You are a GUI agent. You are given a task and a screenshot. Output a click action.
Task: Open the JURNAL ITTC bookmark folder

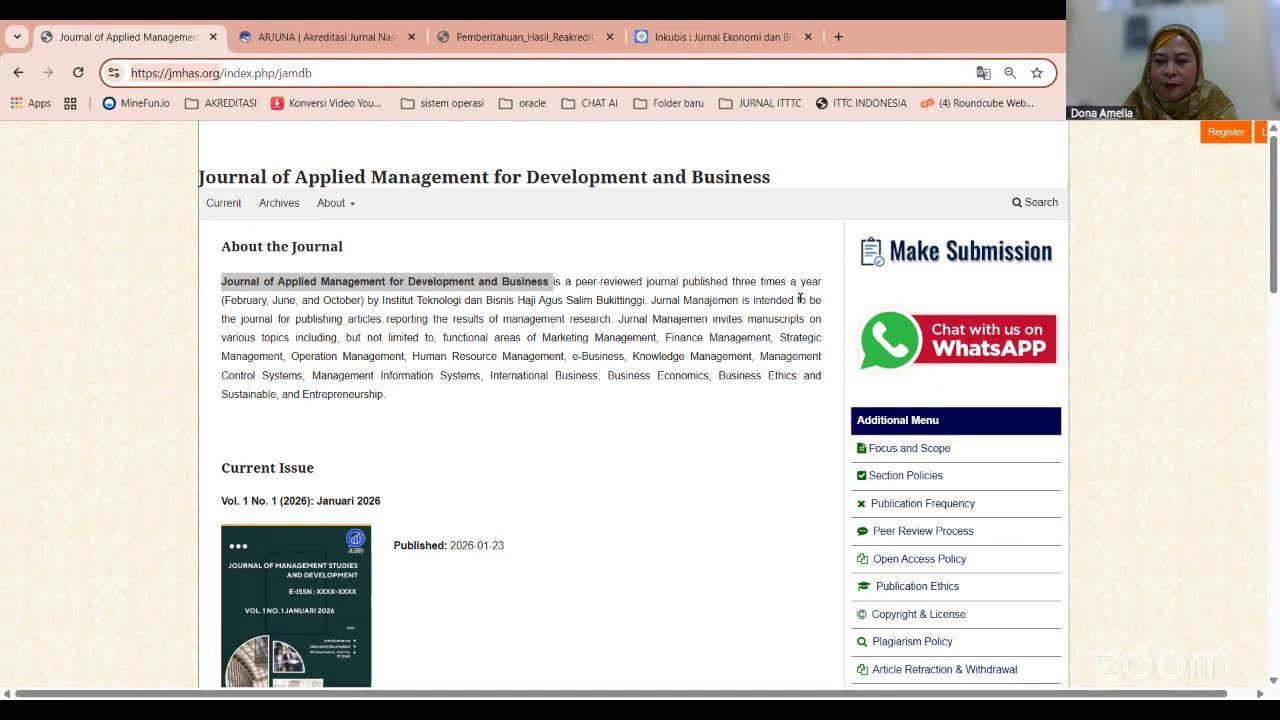tap(760, 103)
